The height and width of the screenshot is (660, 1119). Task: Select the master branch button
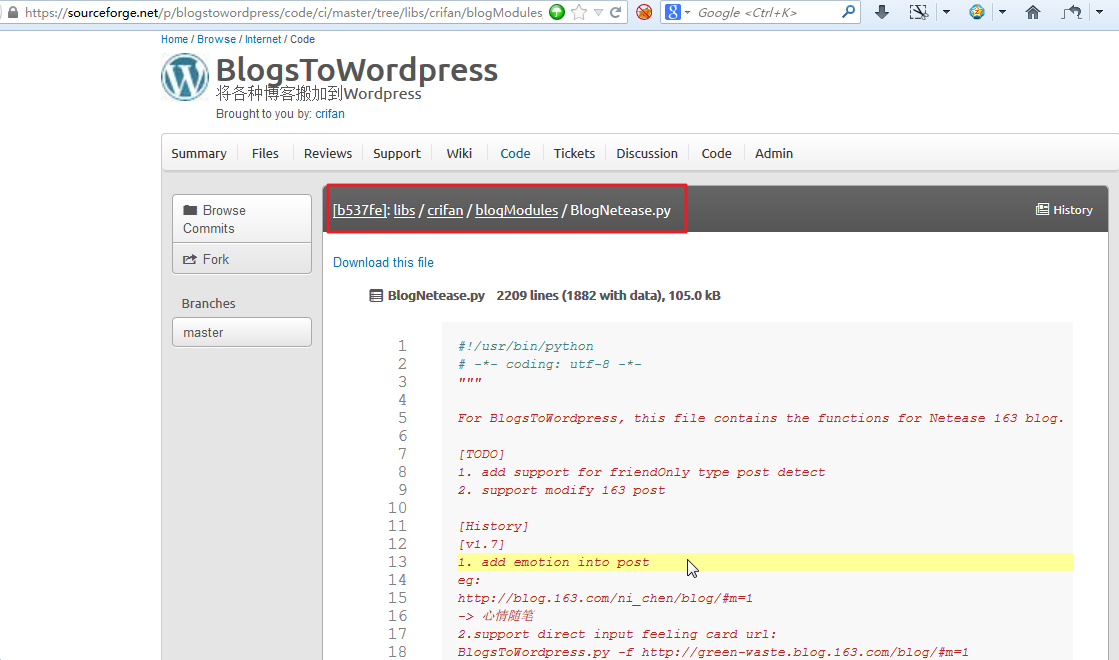tap(242, 332)
